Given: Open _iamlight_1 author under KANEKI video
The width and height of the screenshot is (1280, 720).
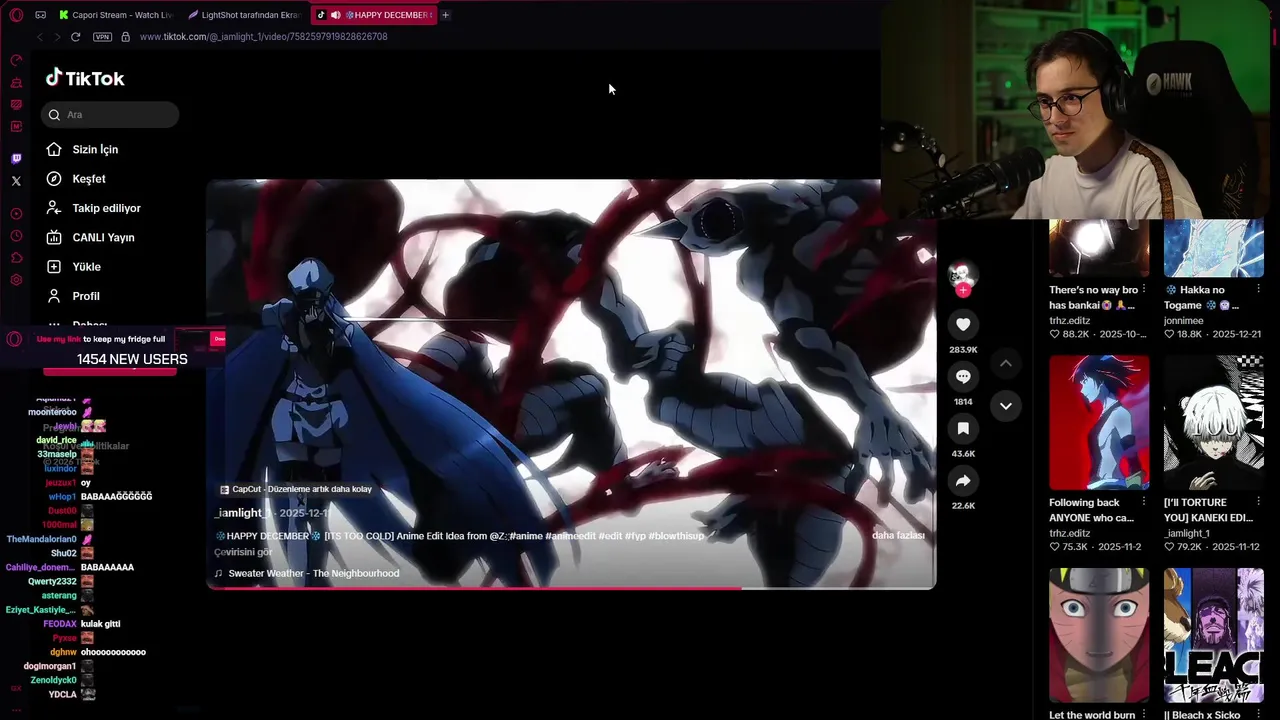Looking at the screenshot, I should pos(1187,533).
